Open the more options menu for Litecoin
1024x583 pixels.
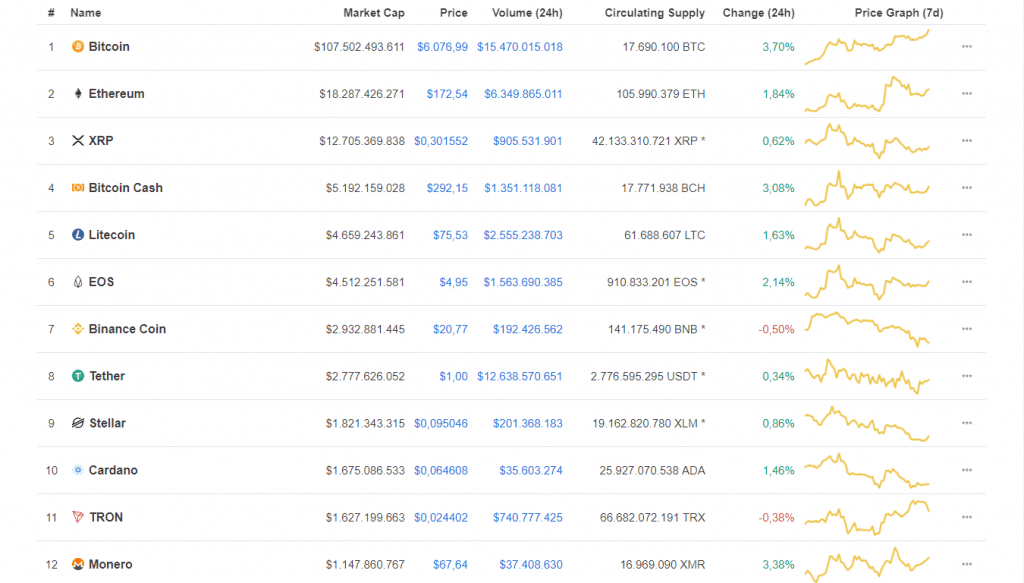[967, 234]
